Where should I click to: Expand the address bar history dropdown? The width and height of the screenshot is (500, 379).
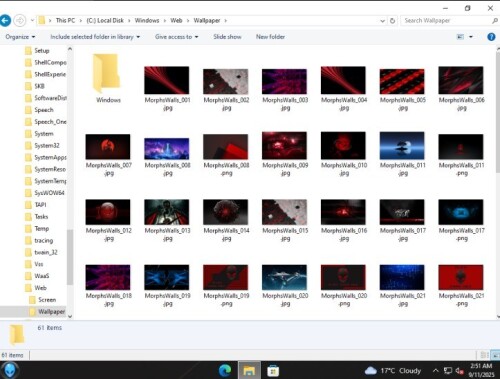tap(382, 21)
